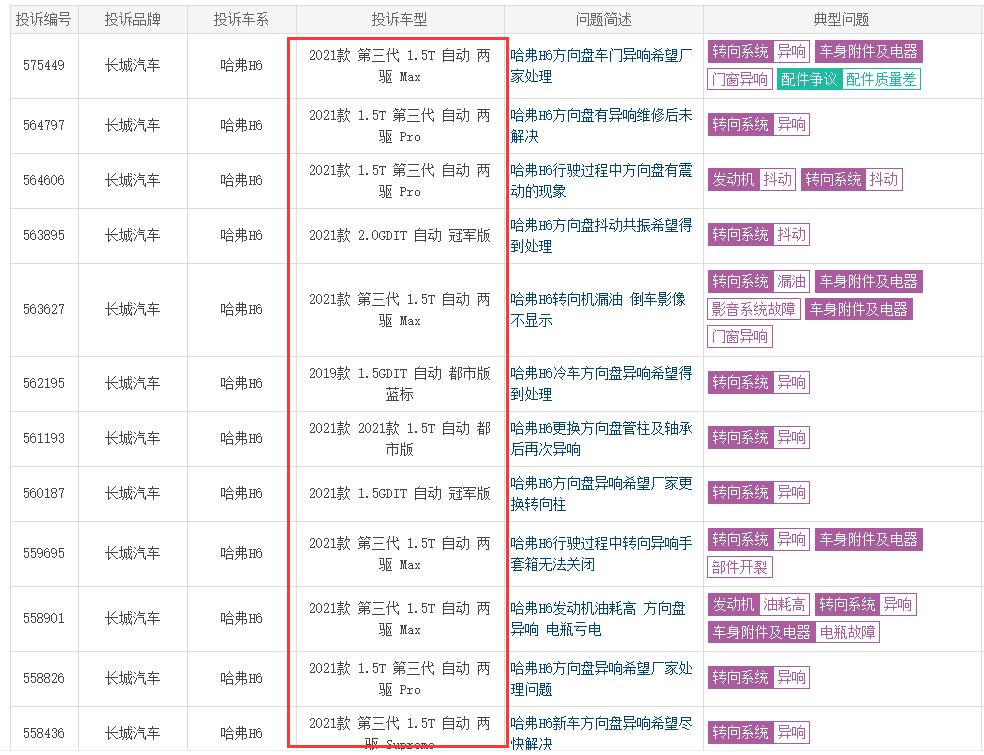Click vehicle model 2021款 2.0GDIT 自动 冠军版
This screenshot has width=984, height=755.
tap(400, 235)
